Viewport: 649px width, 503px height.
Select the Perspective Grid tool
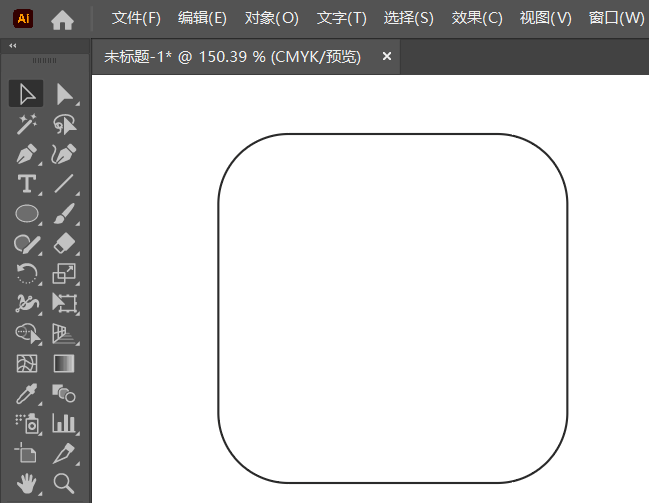pyautogui.click(x=65, y=334)
